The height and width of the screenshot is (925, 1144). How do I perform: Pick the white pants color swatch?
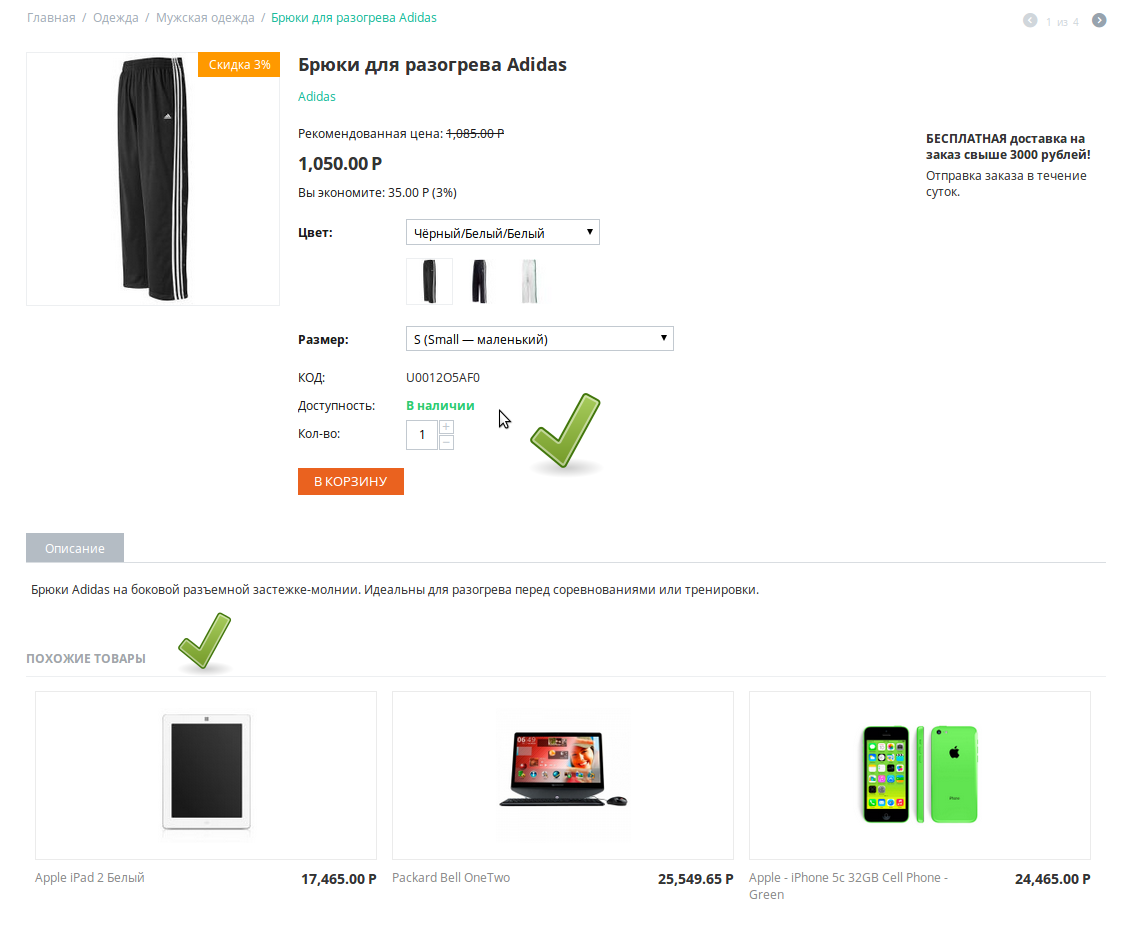pyautogui.click(x=530, y=281)
